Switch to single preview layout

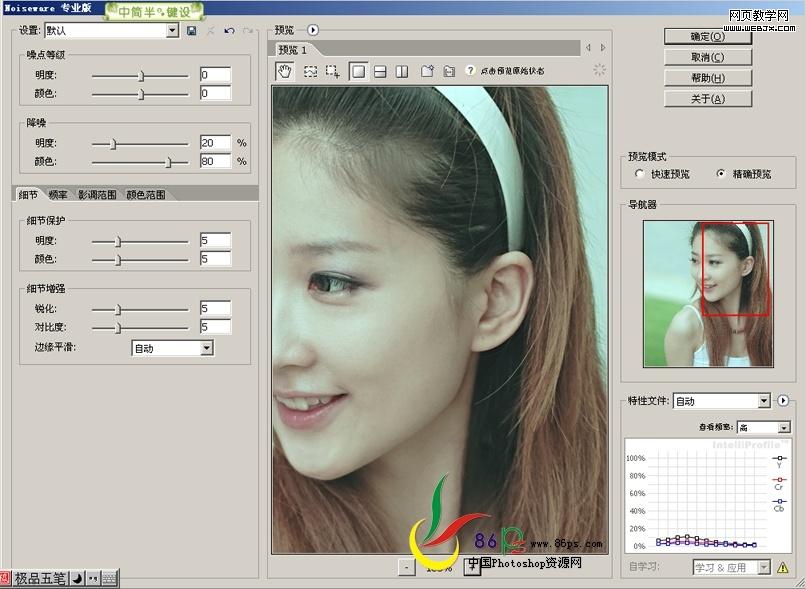(x=358, y=71)
